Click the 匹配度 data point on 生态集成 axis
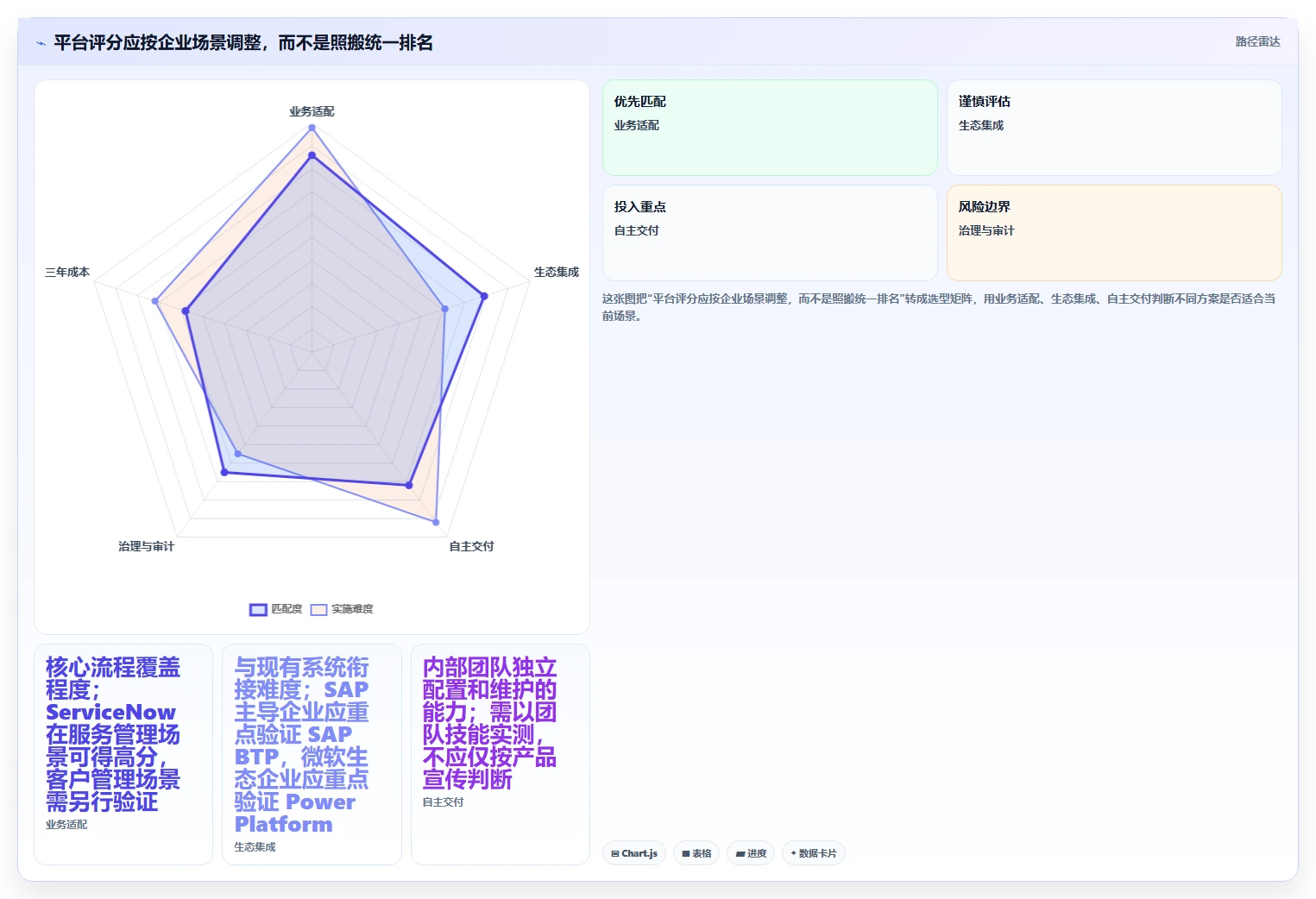 coord(484,296)
